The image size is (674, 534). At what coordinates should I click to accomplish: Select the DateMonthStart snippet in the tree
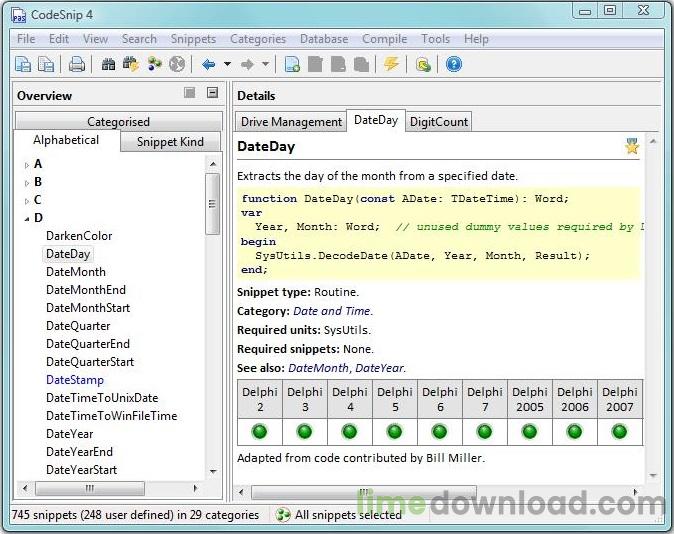88,308
